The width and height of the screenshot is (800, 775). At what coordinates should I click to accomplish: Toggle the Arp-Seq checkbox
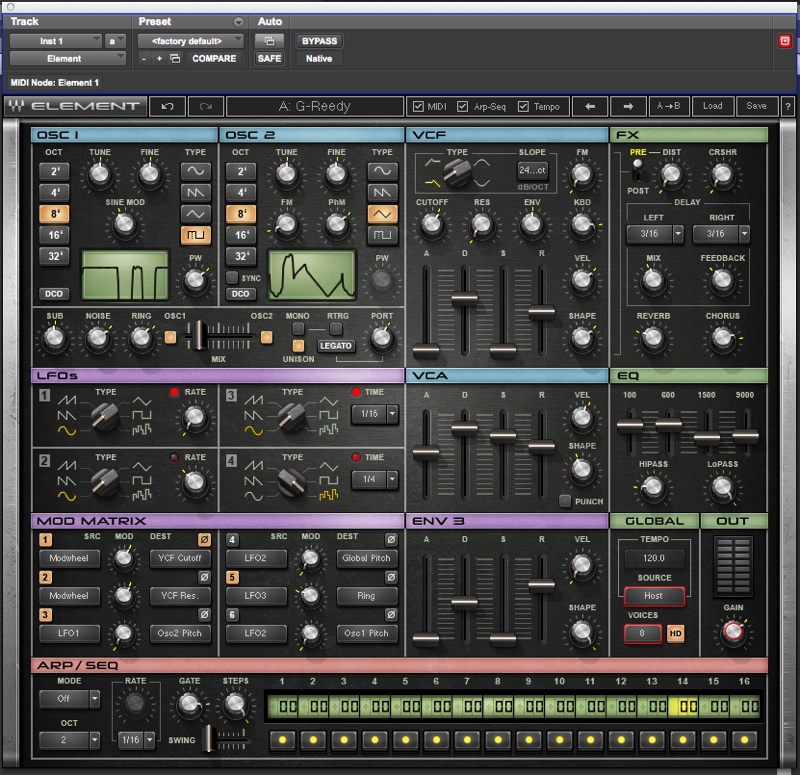pos(463,106)
